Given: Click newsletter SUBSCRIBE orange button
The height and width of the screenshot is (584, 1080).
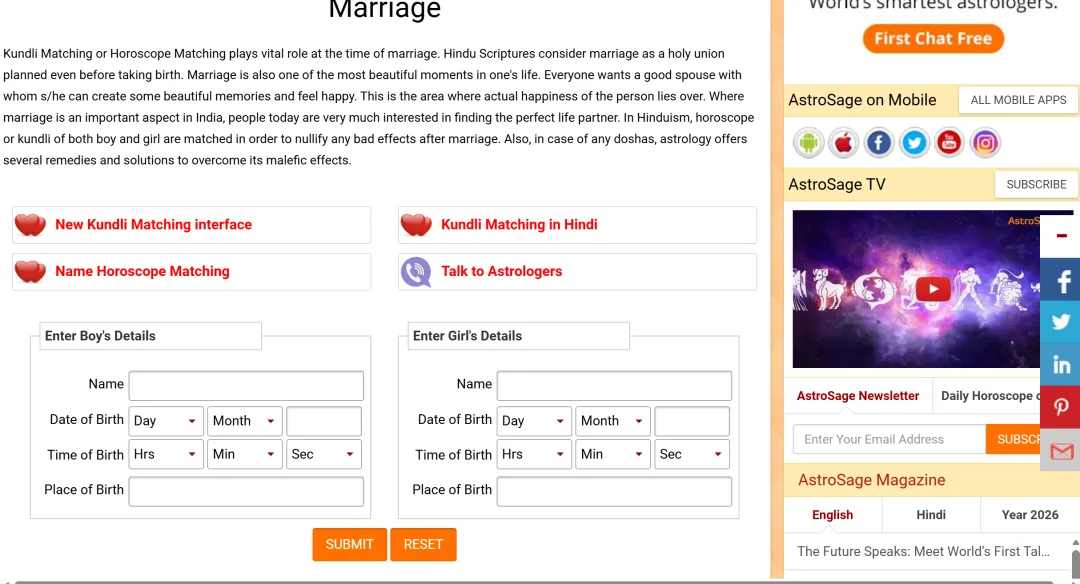Looking at the screenshot, I should tap(1013, 439).
